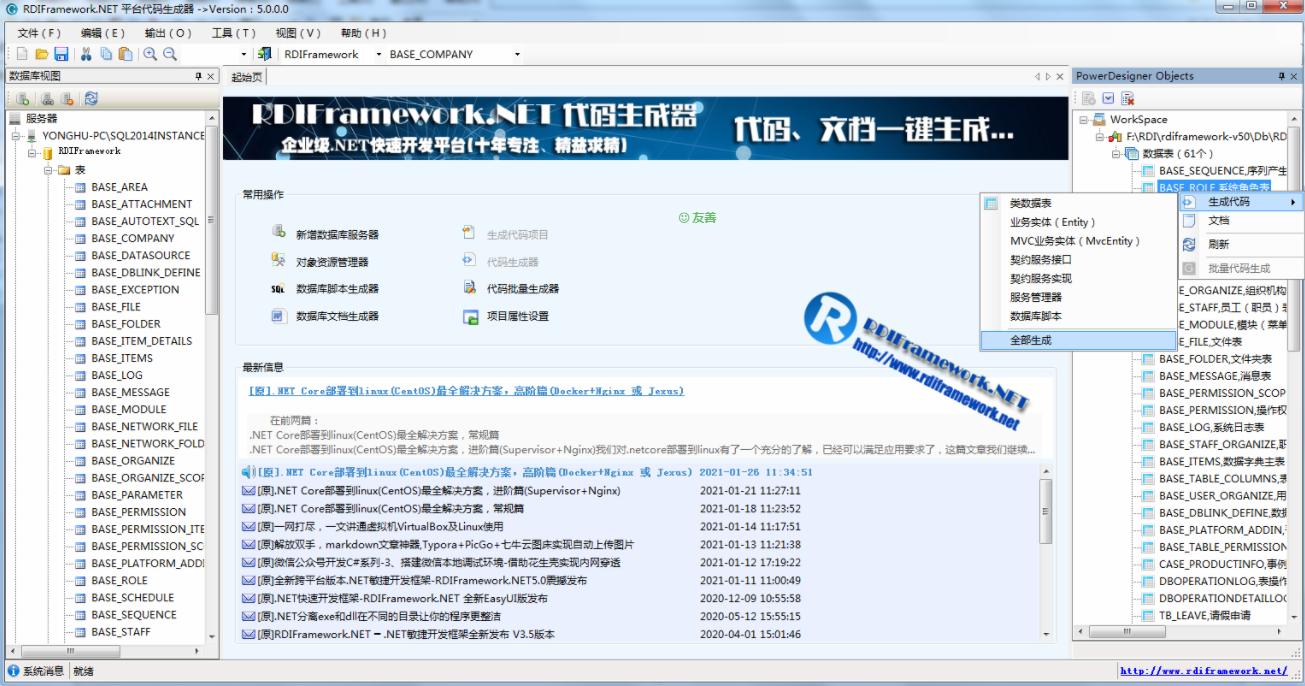Toggle auto-hide pin on PowerDesigner Objects panel
The width and height of the screenshot is (1305, 686).
(1281, 76)
